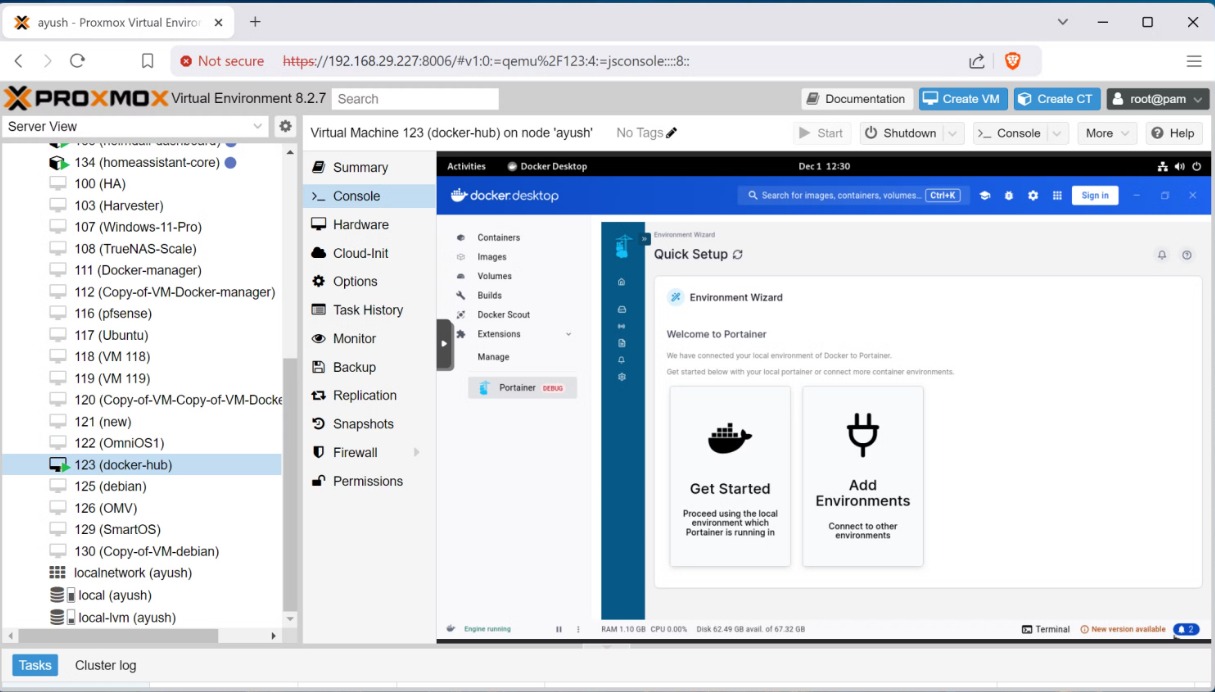Screen dimensions: 1215x692
Task: Open browser tab search chevron
Action: point(1063,22)
